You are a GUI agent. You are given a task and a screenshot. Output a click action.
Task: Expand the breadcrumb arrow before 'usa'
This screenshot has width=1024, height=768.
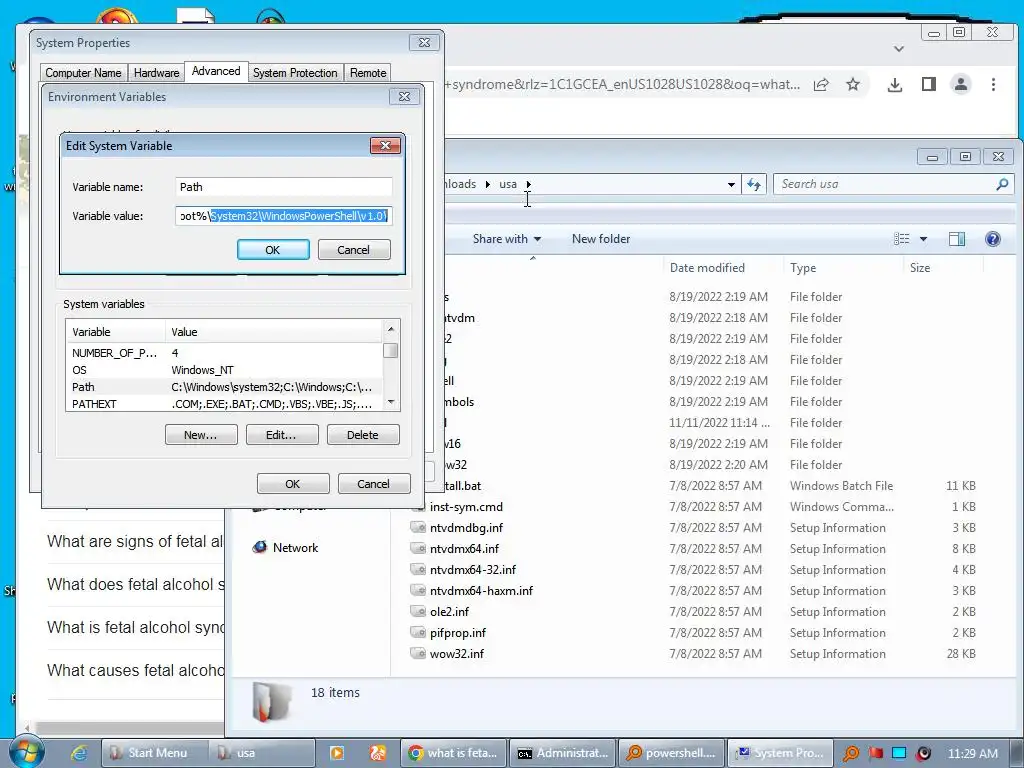click(x=487, y=184)
